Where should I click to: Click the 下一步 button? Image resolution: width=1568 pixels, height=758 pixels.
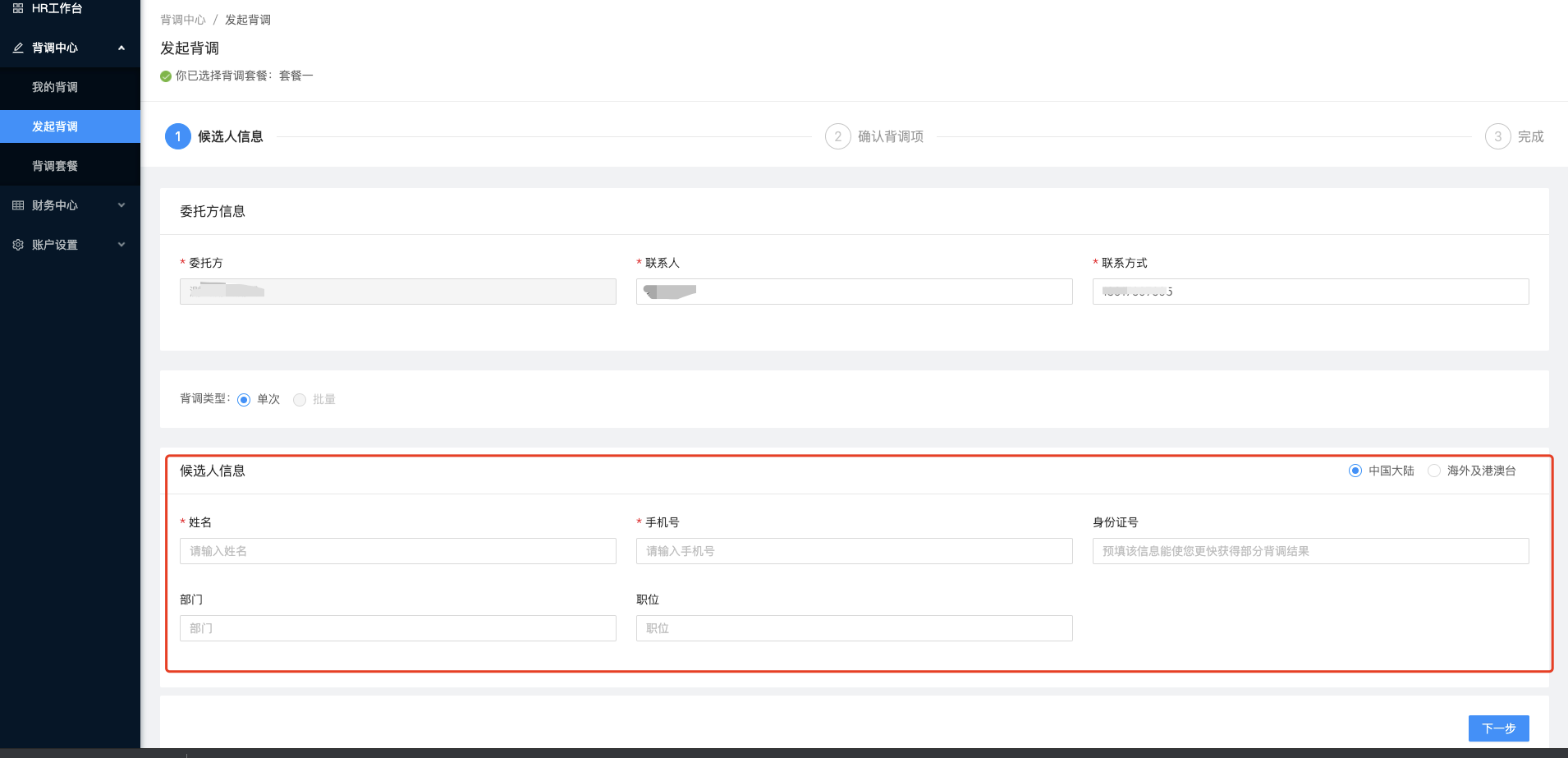tap(1498, 728)
